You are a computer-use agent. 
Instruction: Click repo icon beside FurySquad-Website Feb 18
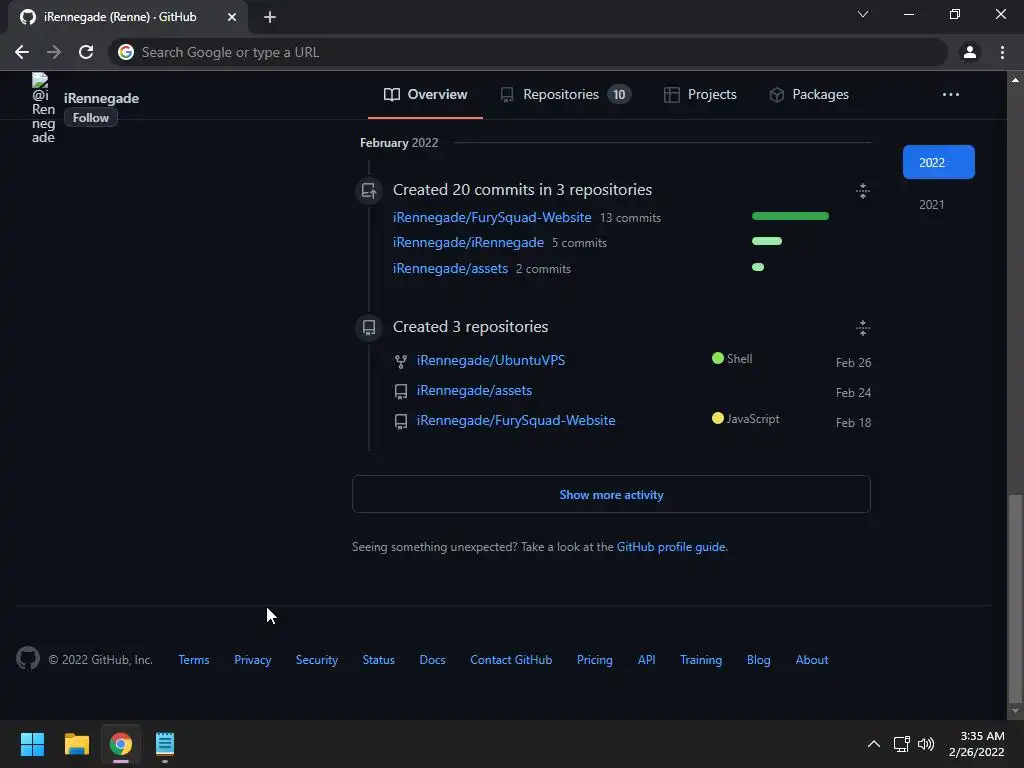coord(401,421)
